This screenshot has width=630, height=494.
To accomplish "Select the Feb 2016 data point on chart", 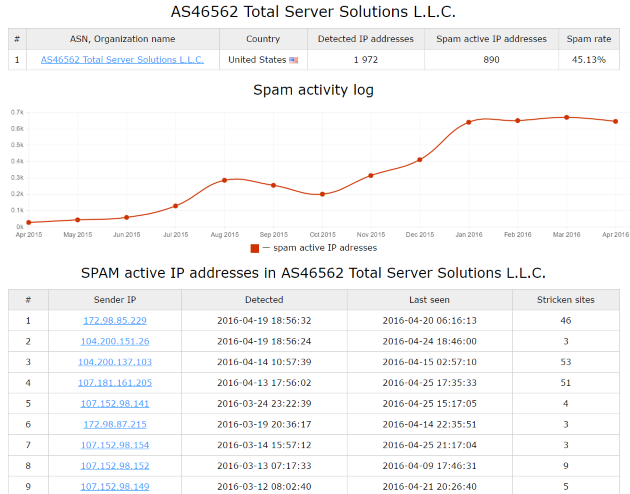I will click(x=518, y=121).
